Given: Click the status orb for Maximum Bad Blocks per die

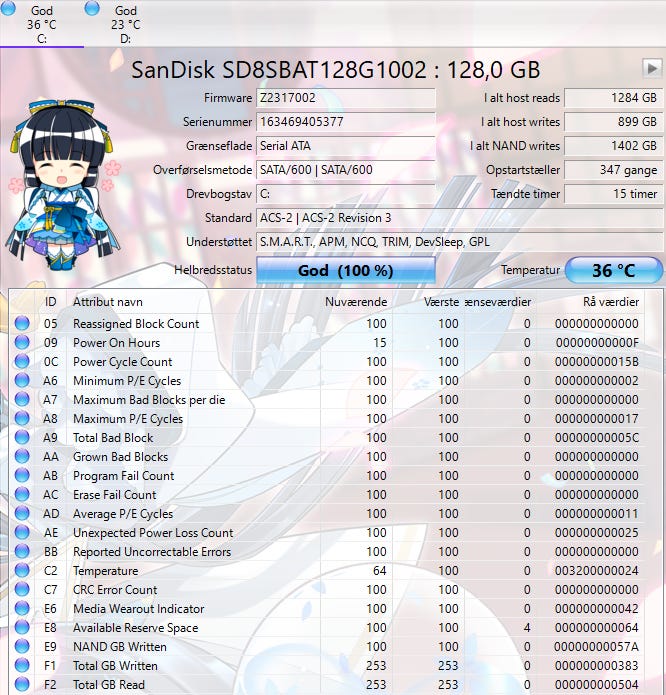Looking at the screenshot, I should [x=22, y=399].
